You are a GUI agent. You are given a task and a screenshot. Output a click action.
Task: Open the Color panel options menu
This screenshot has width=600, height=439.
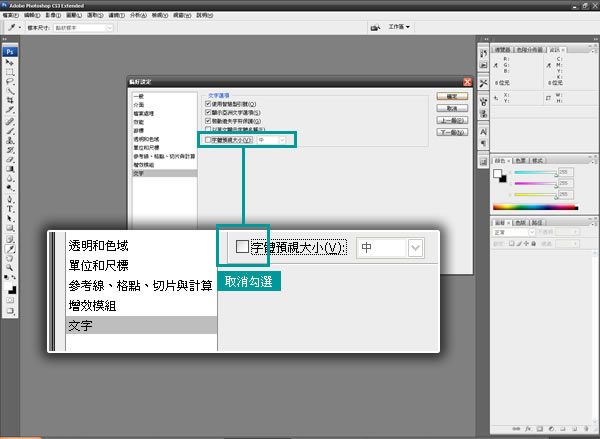click(594, 161)
